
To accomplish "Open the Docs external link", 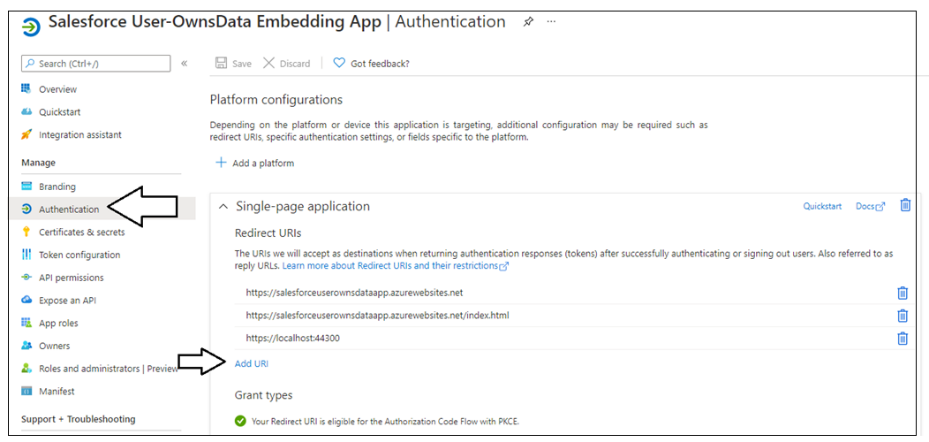I will pyautogui.click(x=870, y=206).
